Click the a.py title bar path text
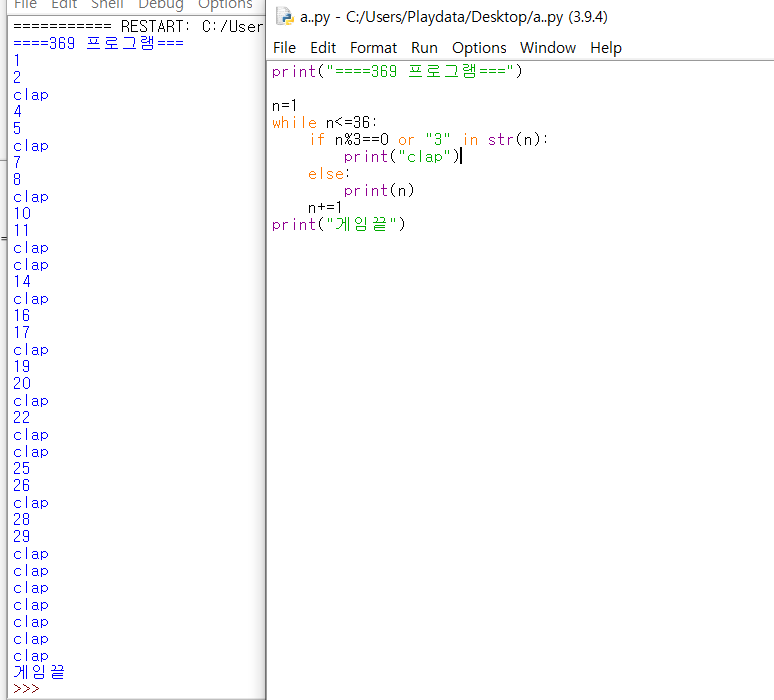This screenshot has width=774, height=700. click(454, 17)
